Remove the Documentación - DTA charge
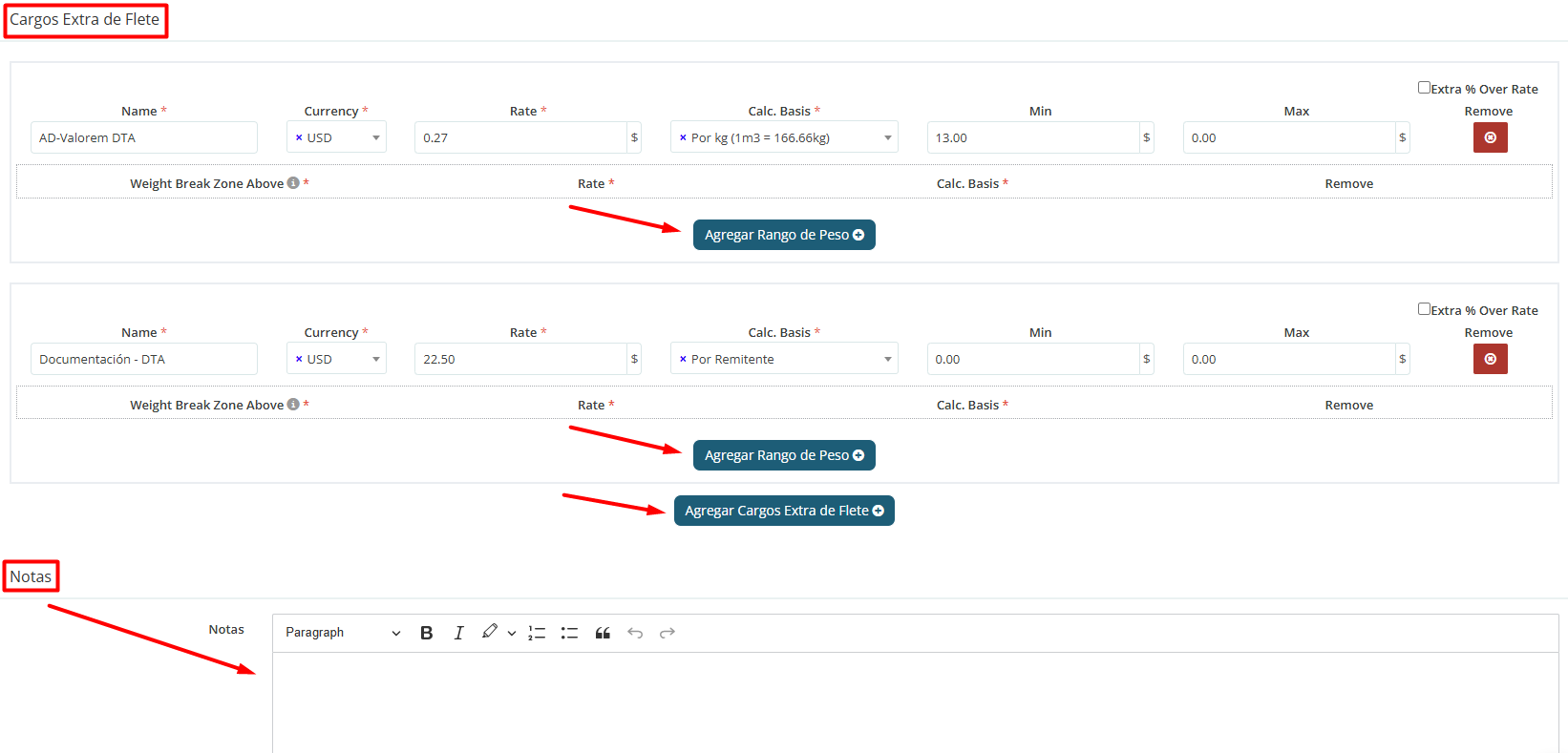 click(1490, 359)
